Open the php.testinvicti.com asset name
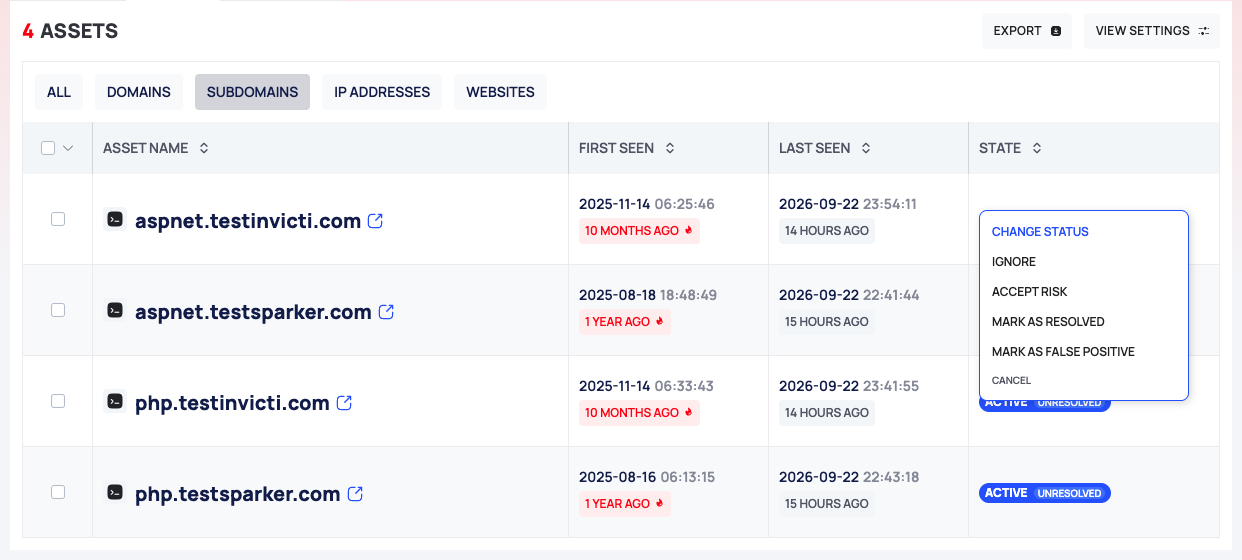 tap(232, 403)
